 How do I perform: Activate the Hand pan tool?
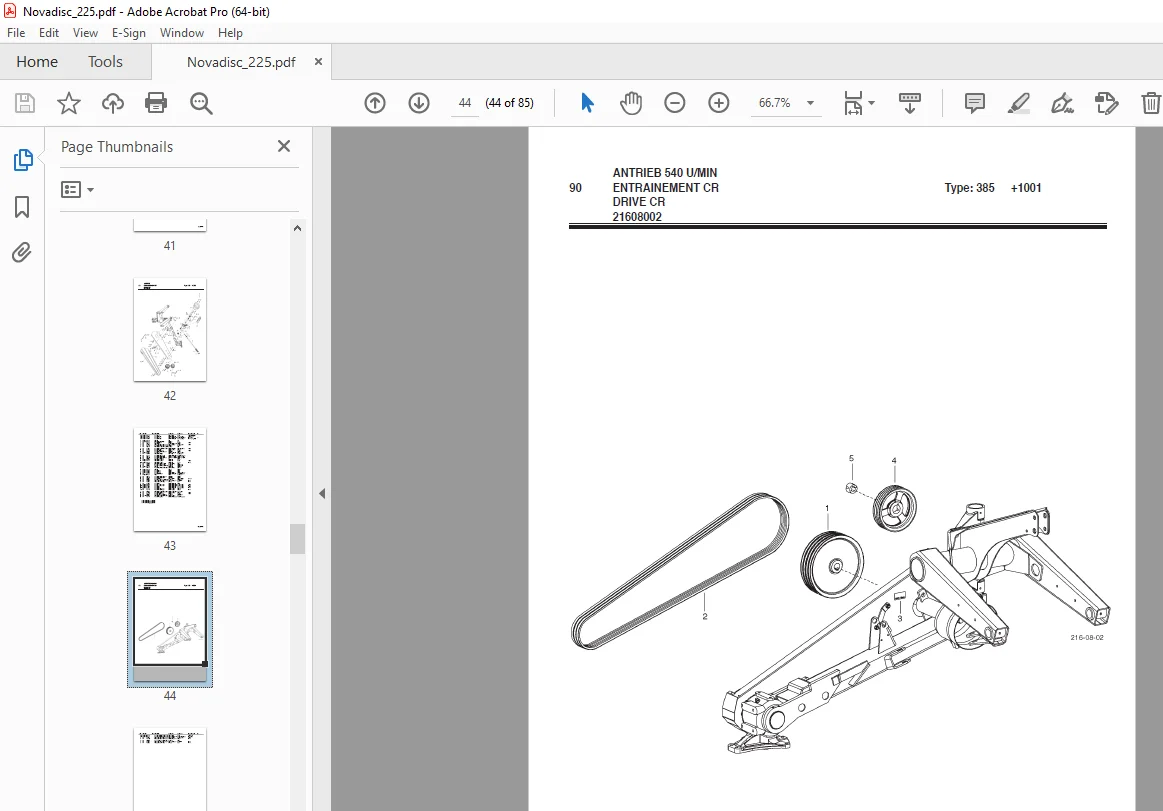(x=631, y=103)
